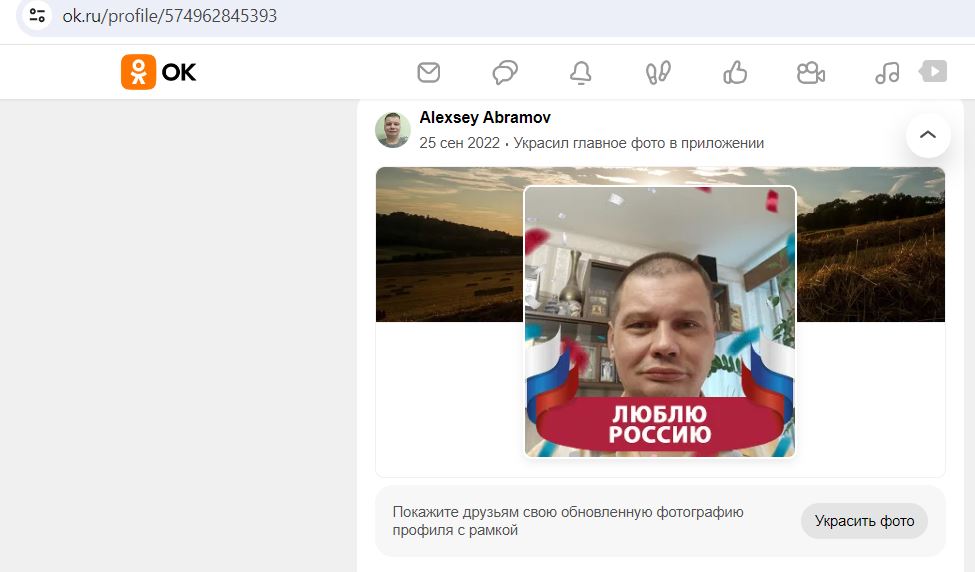Go to OK home via orange logo
975x572 pixels.
click(x=138, y=72)
